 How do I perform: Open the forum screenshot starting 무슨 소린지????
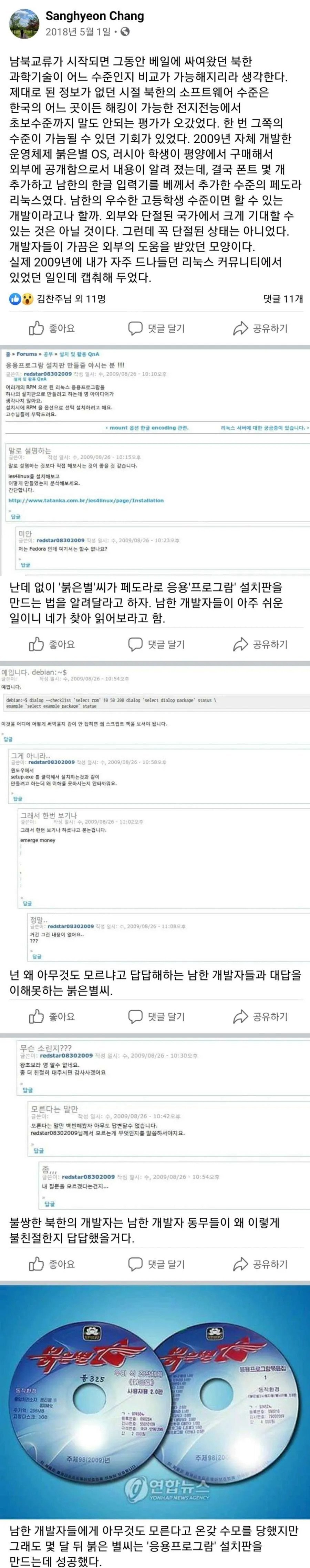pos(155,1123)
